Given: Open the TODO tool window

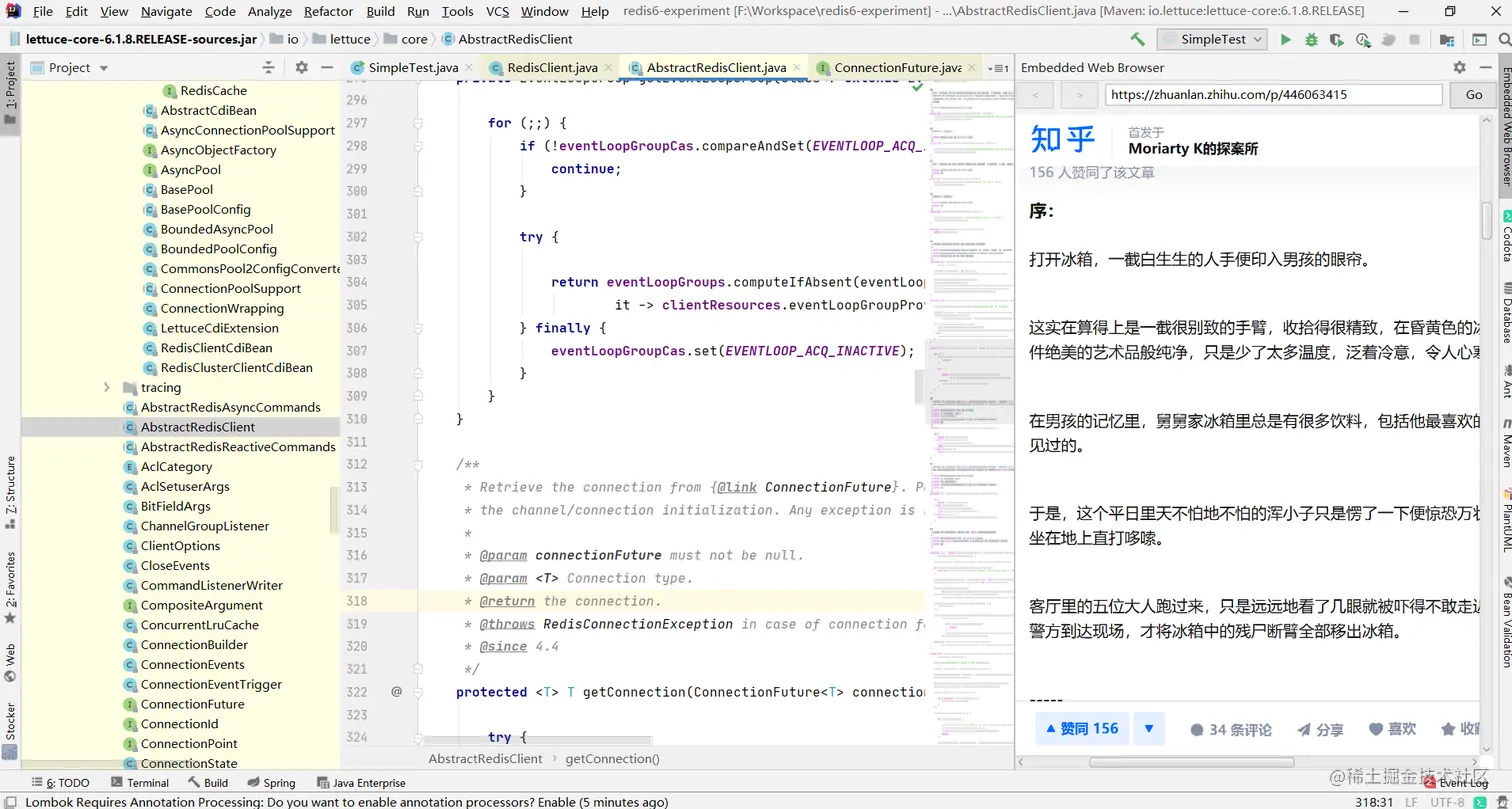Looking at the screenshot, I should 61,783.
